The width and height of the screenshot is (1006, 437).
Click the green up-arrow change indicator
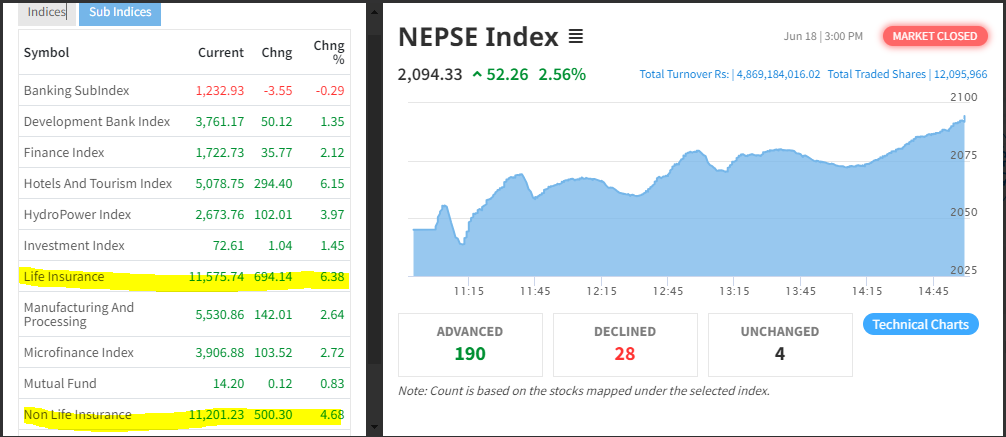[x=477, y=74]
